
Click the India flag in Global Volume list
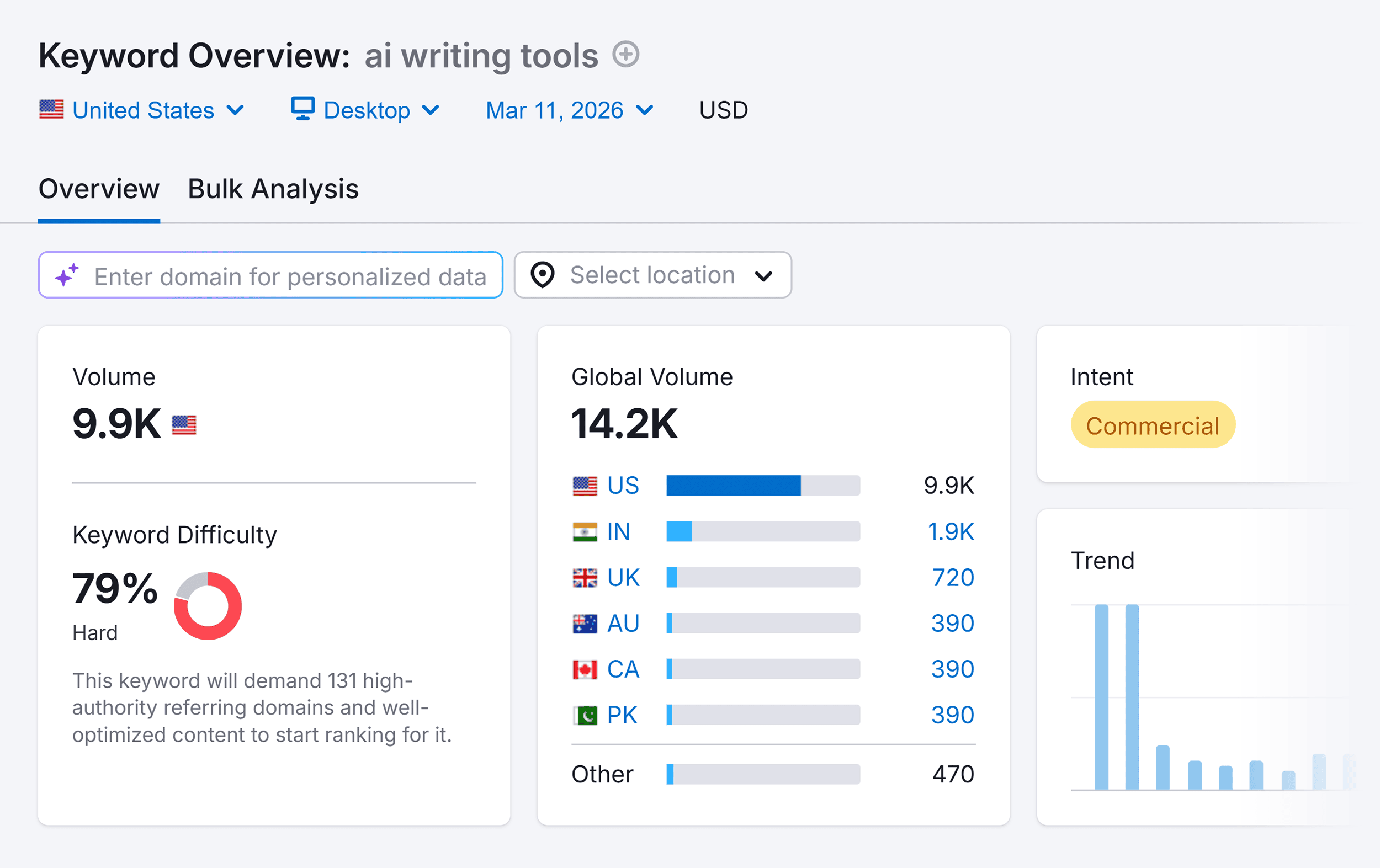click(x=585, y=531)
